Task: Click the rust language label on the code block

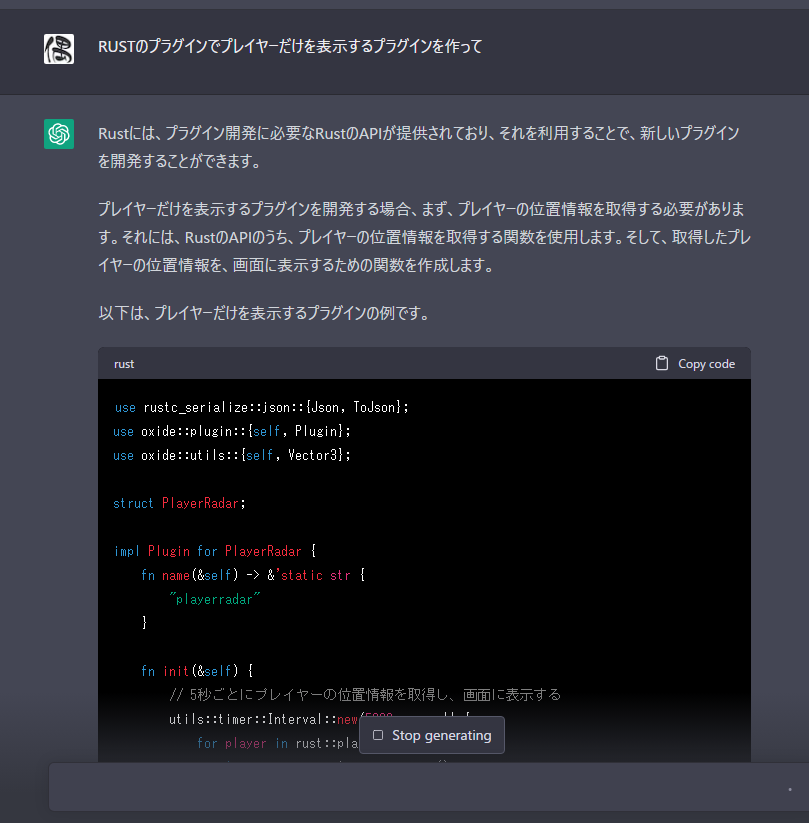Action: point(124,363)
